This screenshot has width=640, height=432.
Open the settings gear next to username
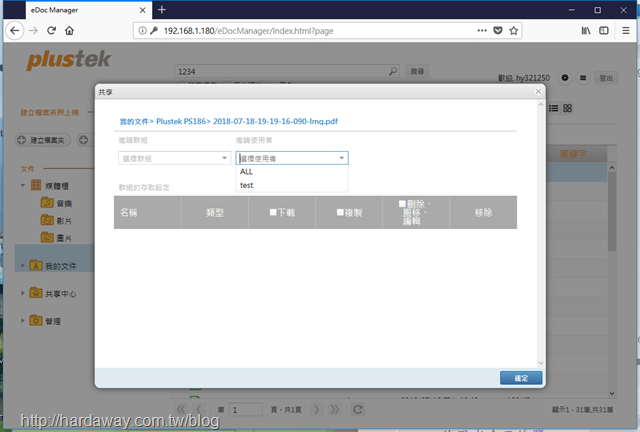565,78
